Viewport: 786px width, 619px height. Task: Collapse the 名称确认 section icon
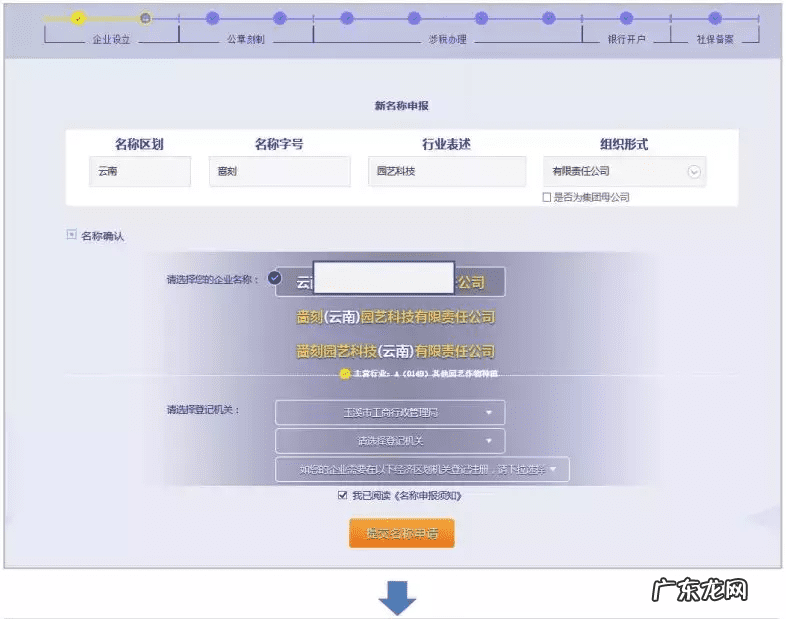(72, 234)
